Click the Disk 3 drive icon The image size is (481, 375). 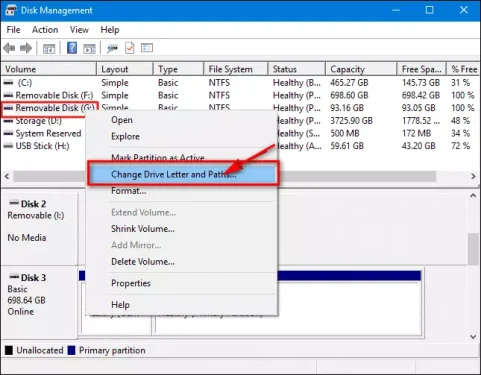click(x=14, y=276)
